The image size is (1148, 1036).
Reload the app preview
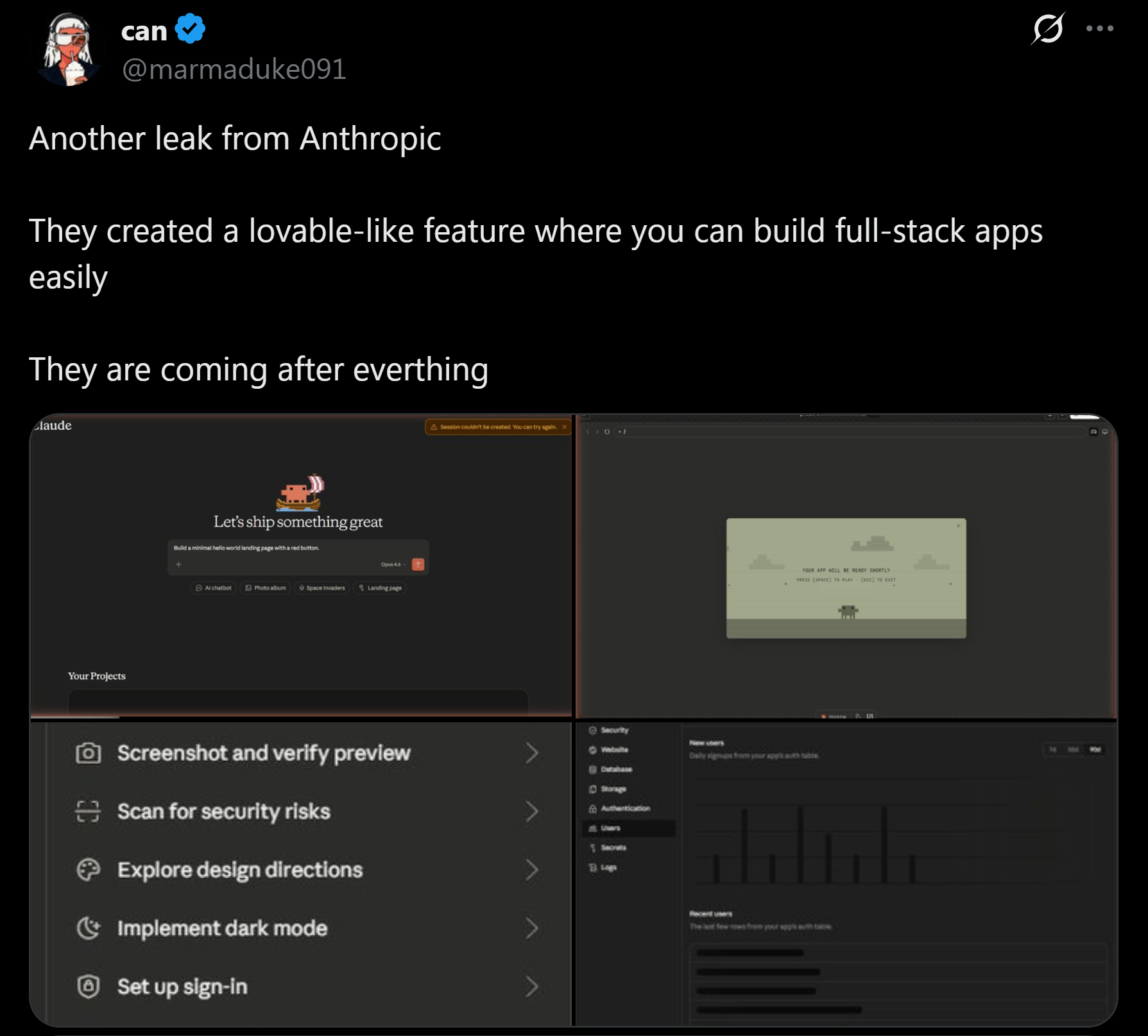click(x=607, y=432)
